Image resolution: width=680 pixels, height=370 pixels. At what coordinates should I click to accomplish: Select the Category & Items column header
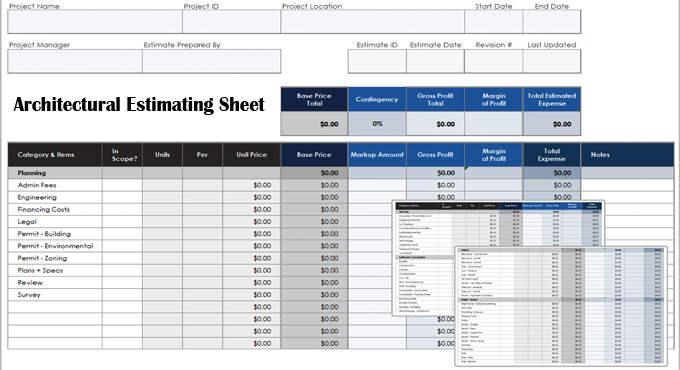[x=55, y=155]
